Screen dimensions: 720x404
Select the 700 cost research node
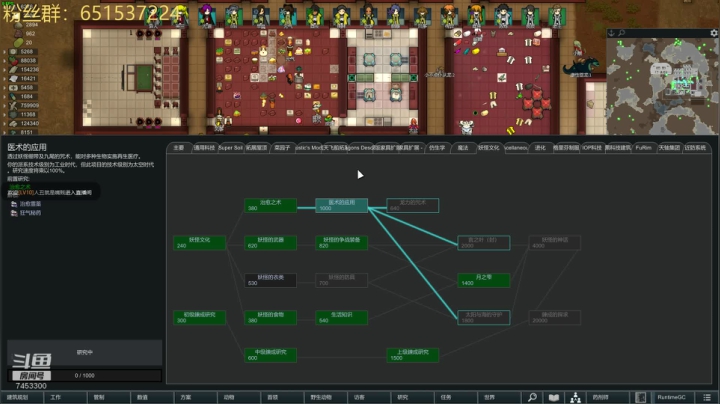point(342,280)
